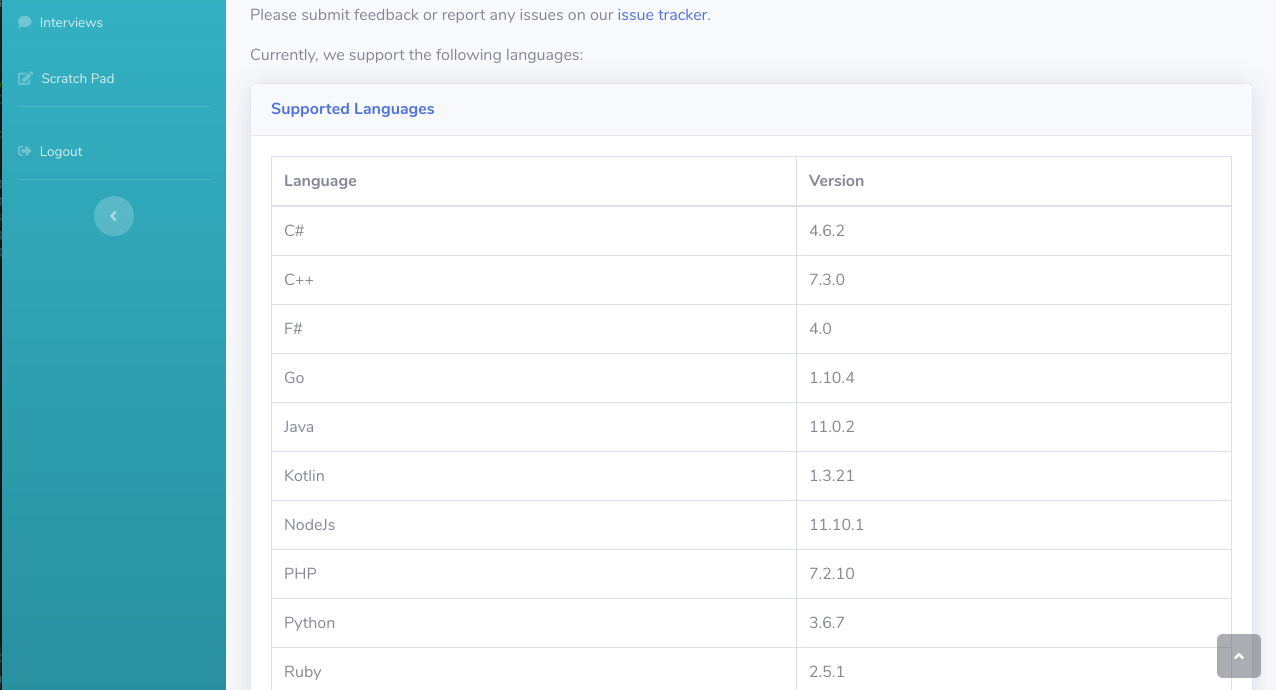This screenshot has width=1276, height=690.
Task: Open the Interviews menu item
Action: click(x=114, y=22)
